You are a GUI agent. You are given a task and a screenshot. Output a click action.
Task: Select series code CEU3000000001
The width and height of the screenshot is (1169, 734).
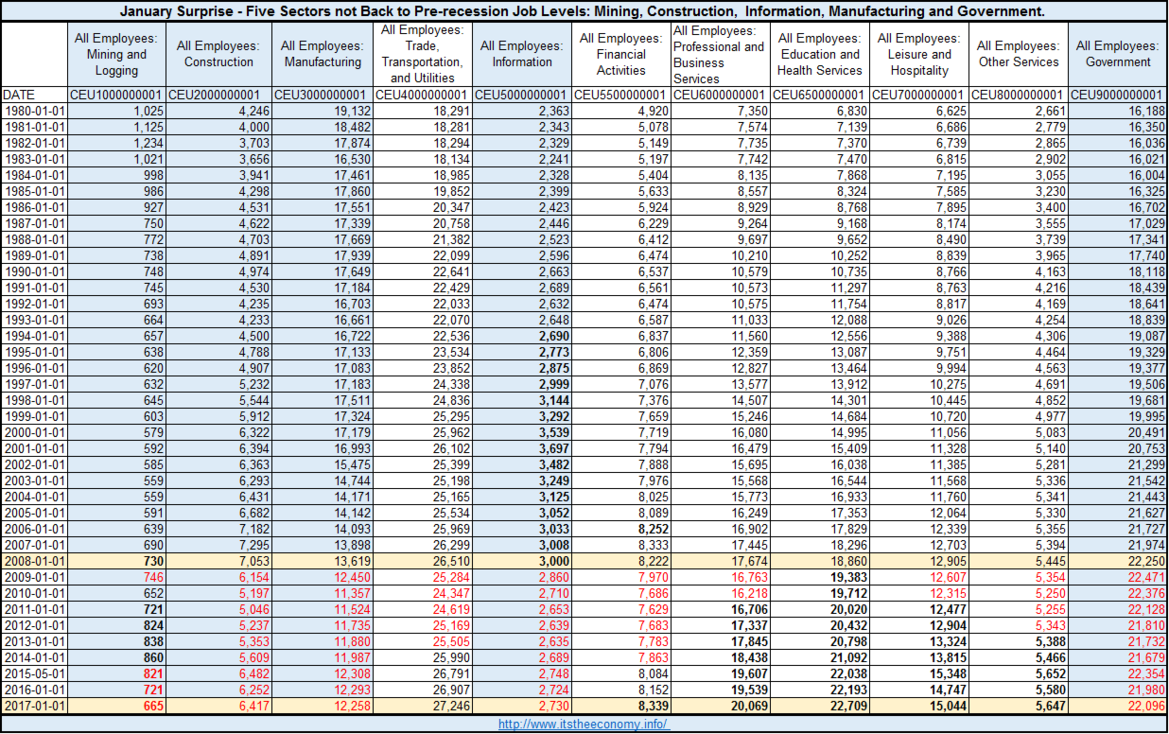coord(322,95)
